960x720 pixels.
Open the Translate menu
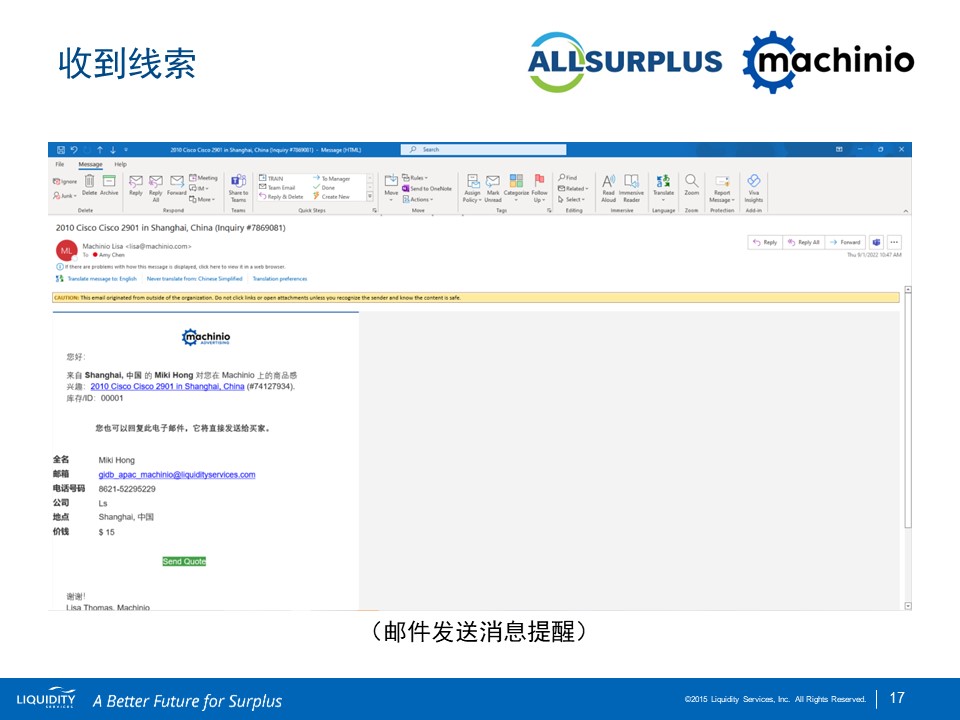(663, 188)
